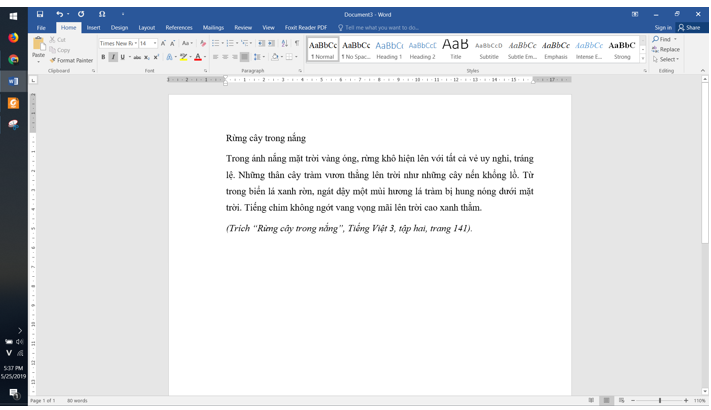Copy the selected text

point(59,50)
